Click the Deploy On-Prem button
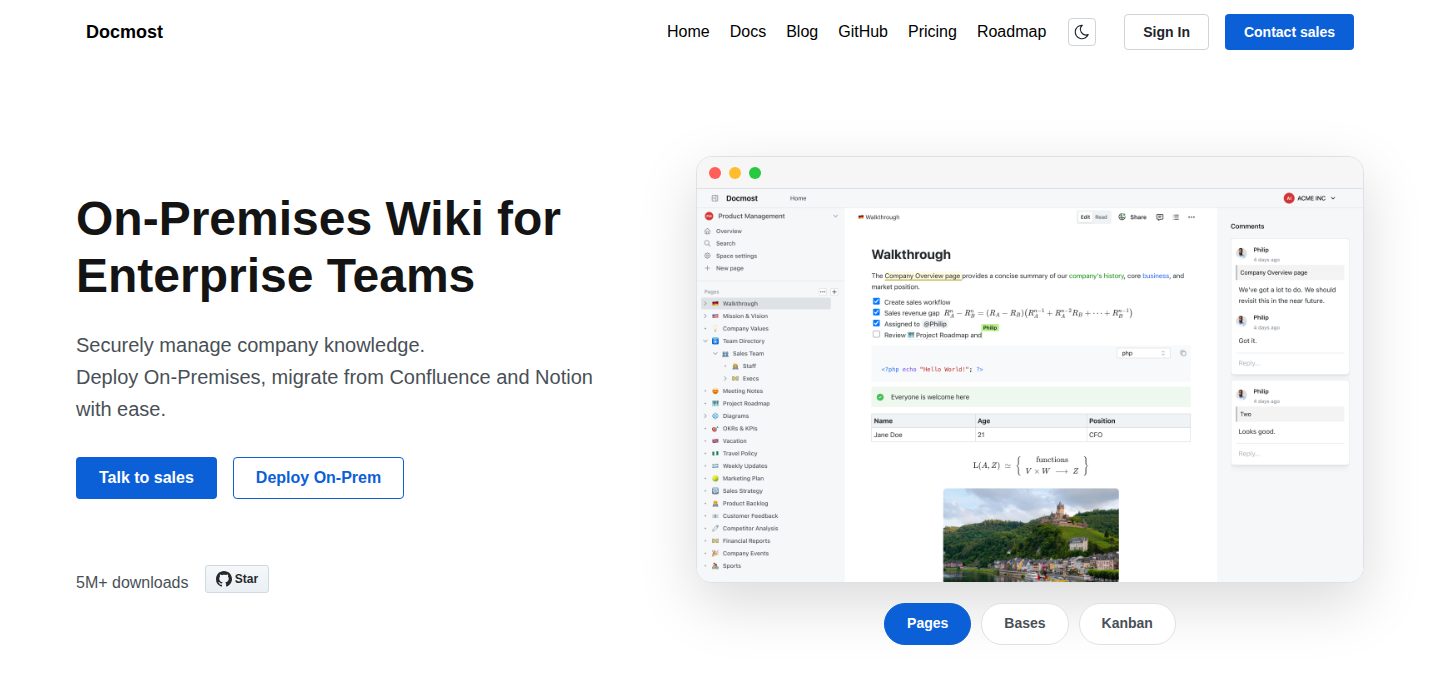The width and height of the screenshot is (1440, 690). point(318,478)
